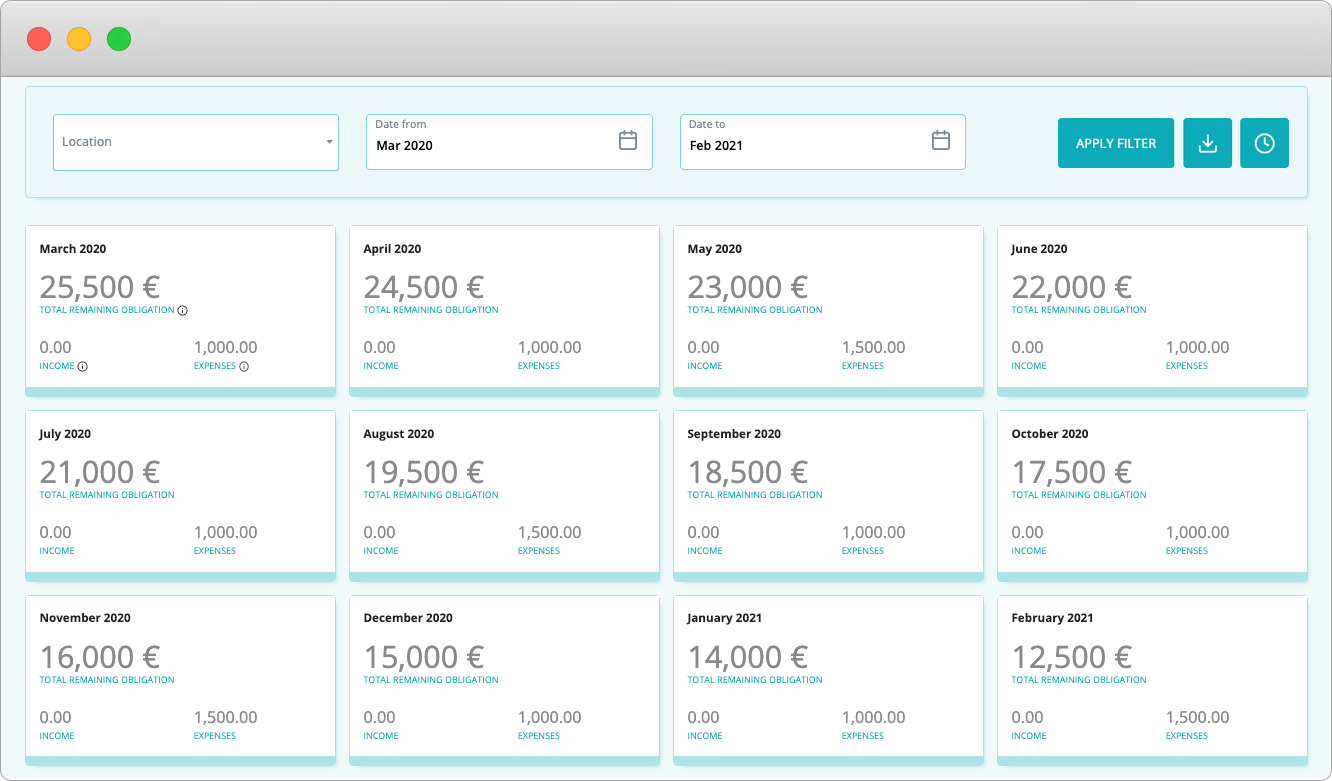1332x781 pixels.
Task: Click the yellow macOS minimize button
Action: pos(79,40)
